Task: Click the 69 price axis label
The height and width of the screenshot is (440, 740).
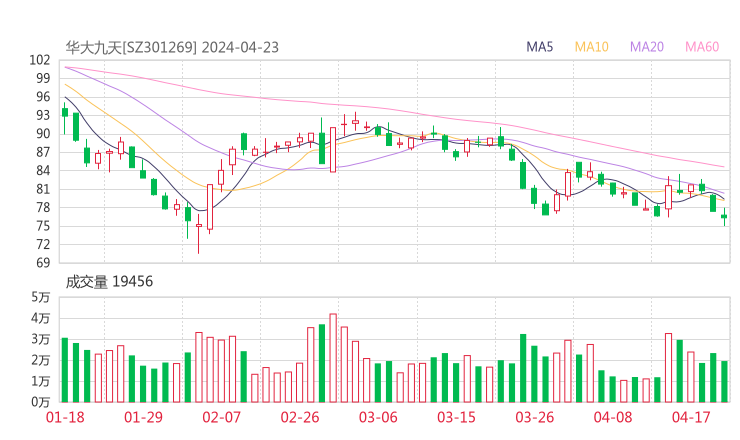Action: pyautogui.click(x=43, y=262)
